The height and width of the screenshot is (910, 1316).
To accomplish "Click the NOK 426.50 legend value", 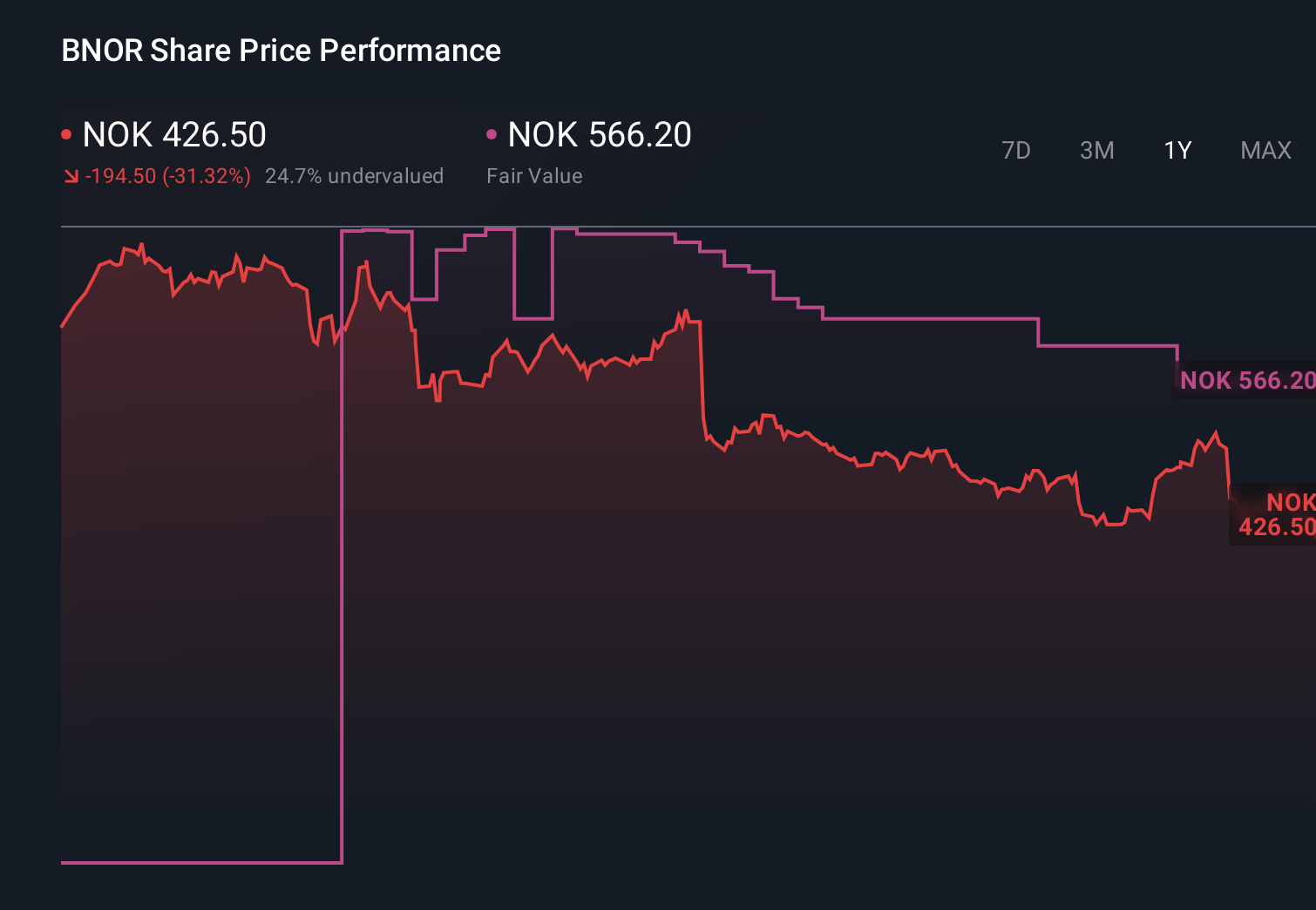I will click(x=174, y=135).
